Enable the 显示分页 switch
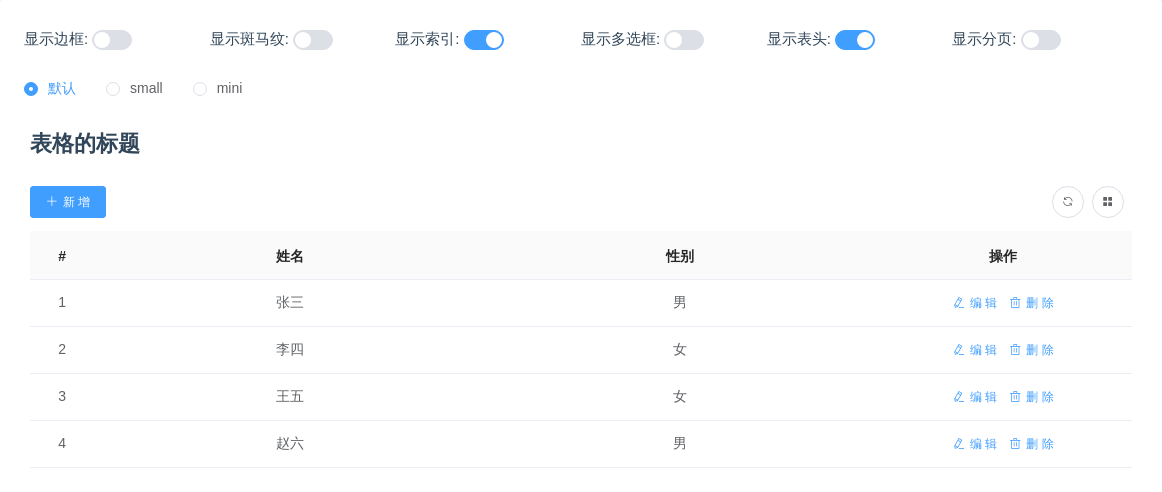 tap(1041, 40)
